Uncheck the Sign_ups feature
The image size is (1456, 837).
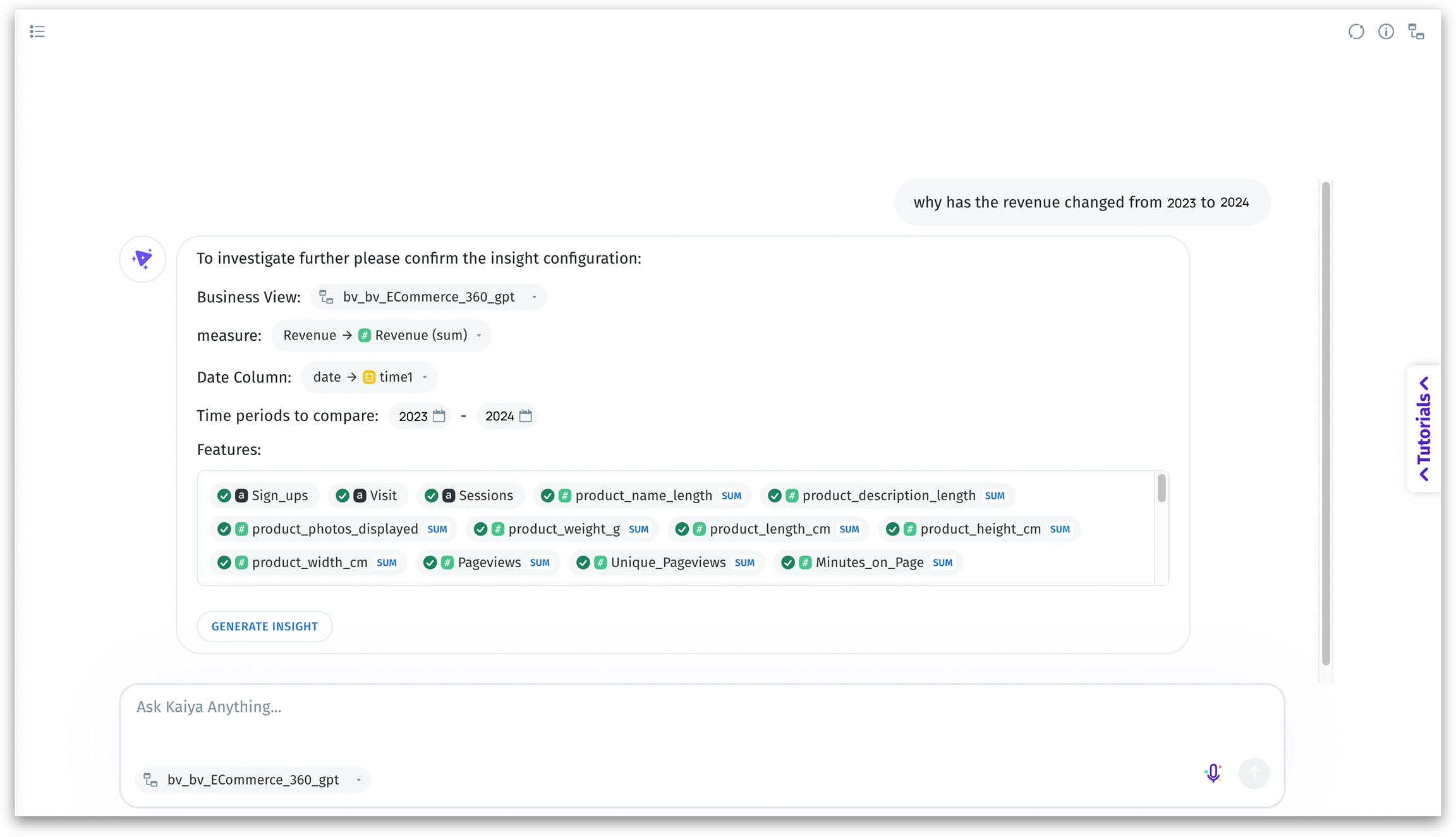pyautogui.click(x=224, y=496)
